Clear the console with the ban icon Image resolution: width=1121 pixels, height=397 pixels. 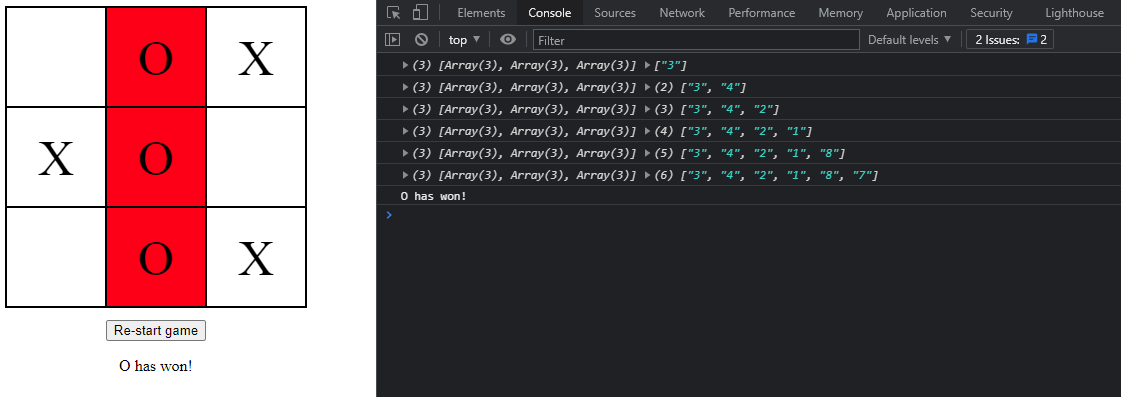pos(422,39)
